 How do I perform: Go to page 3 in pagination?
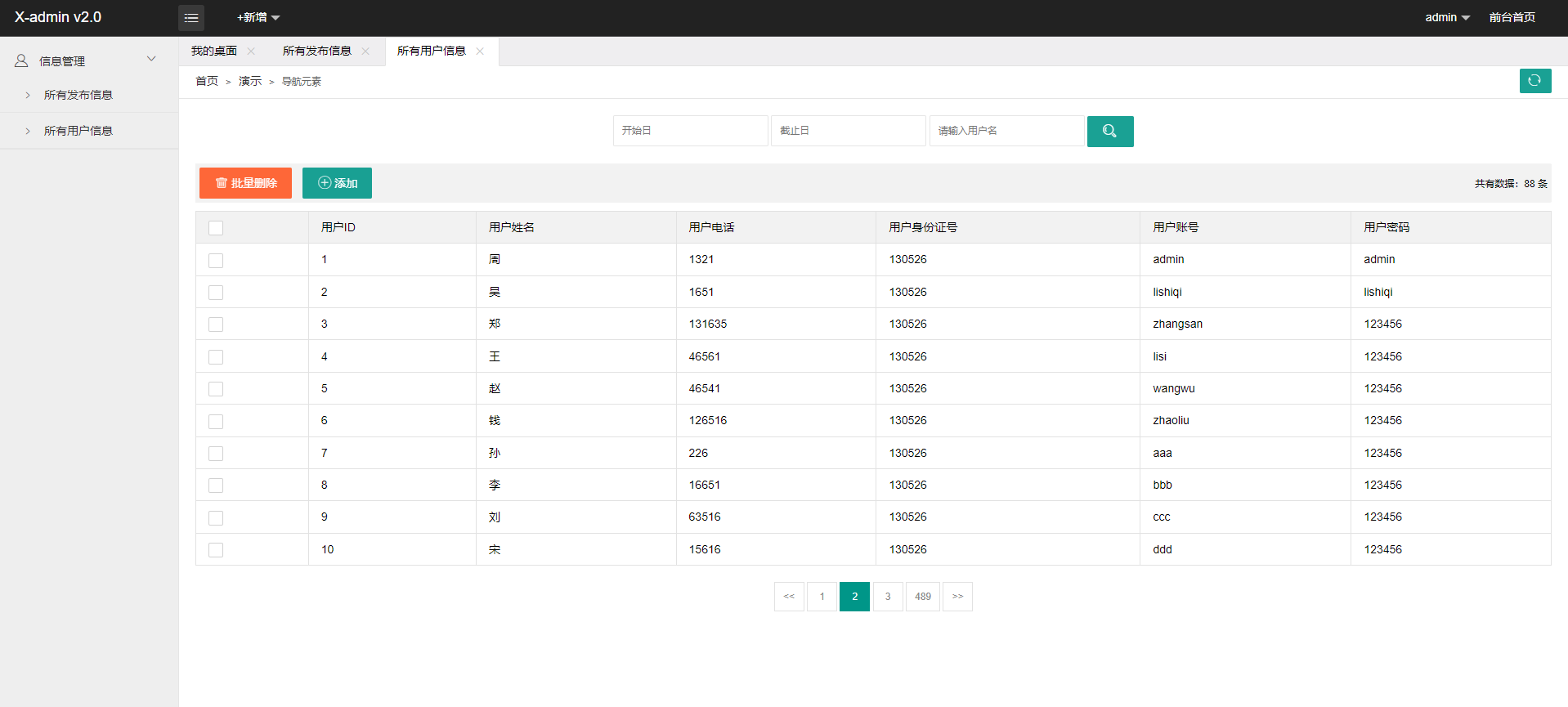click(x=888, y=597)
